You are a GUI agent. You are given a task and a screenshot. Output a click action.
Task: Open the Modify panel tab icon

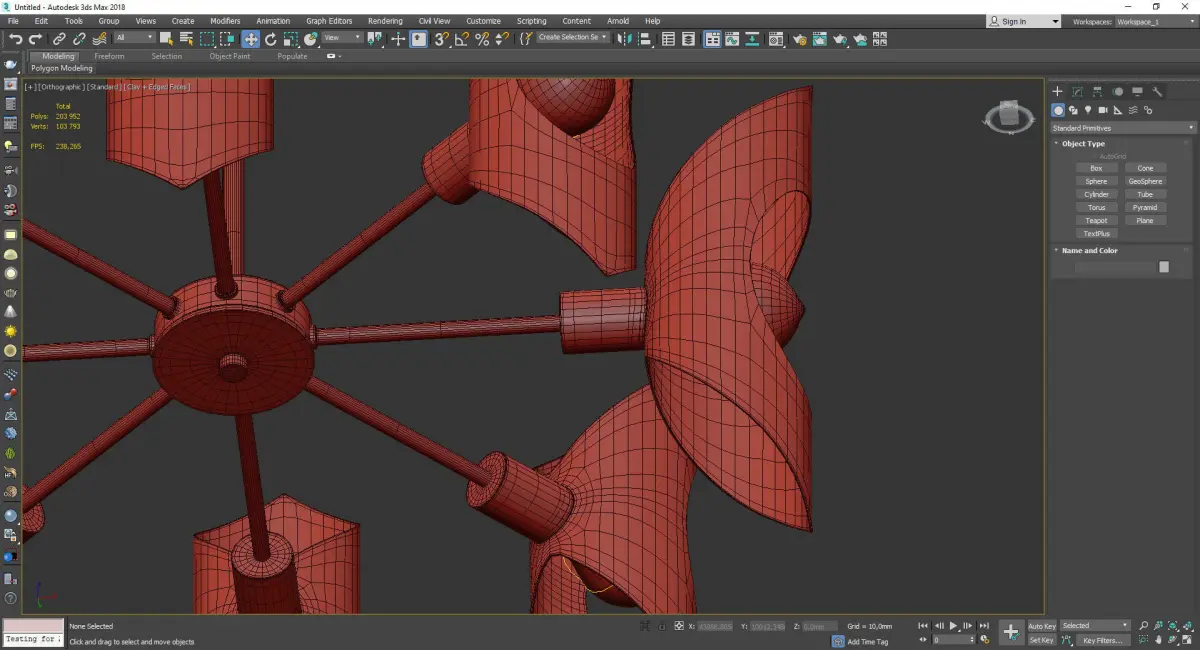tap(1077, 92)
